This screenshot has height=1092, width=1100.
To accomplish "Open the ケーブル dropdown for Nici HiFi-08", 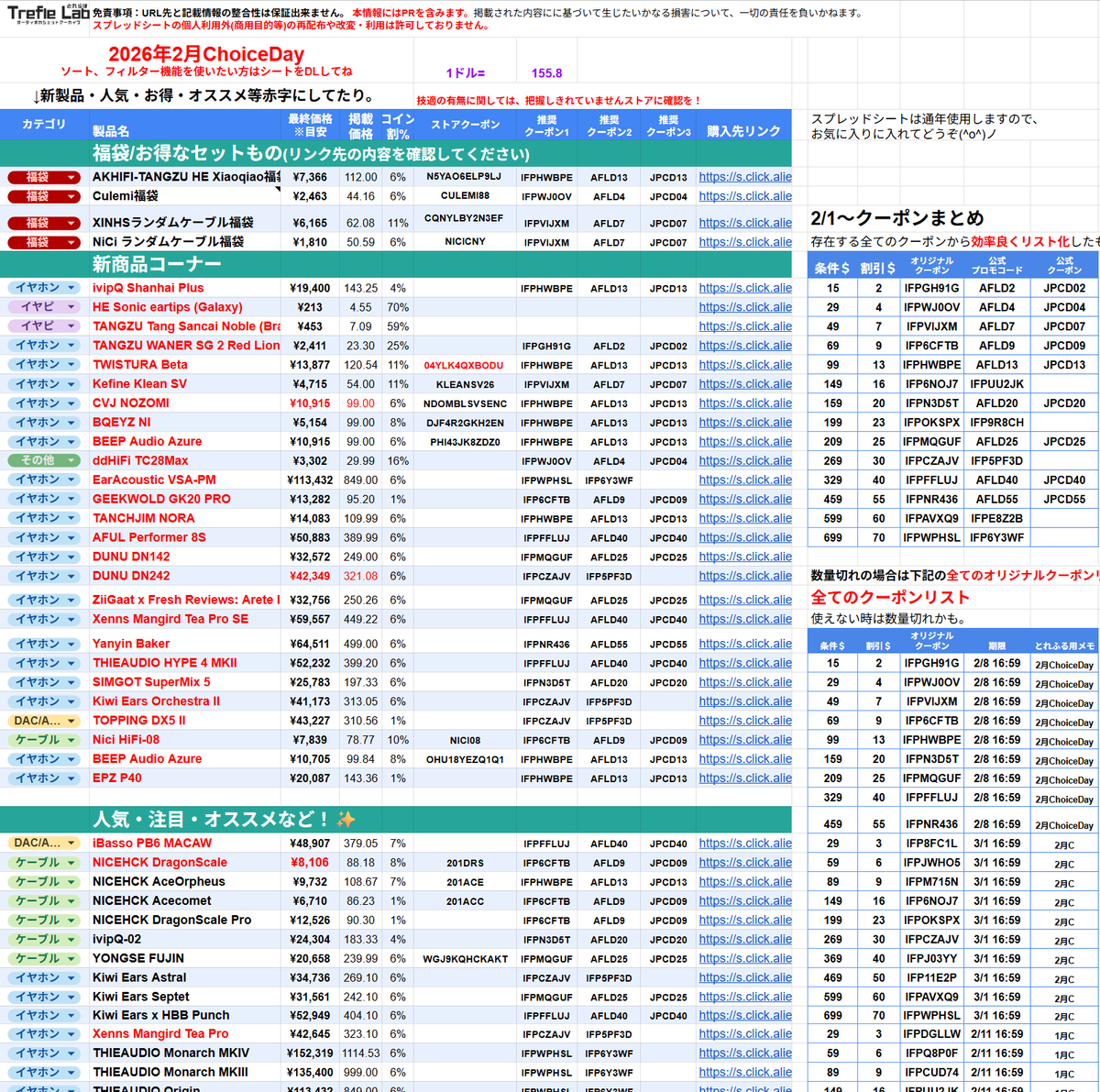I will coord(44,740).
